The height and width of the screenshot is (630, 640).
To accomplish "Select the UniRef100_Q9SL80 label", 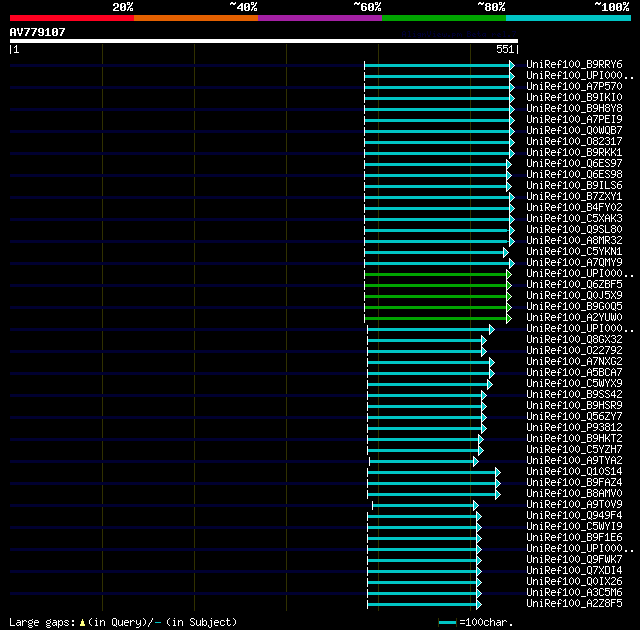I will click(x=574, y=230).
